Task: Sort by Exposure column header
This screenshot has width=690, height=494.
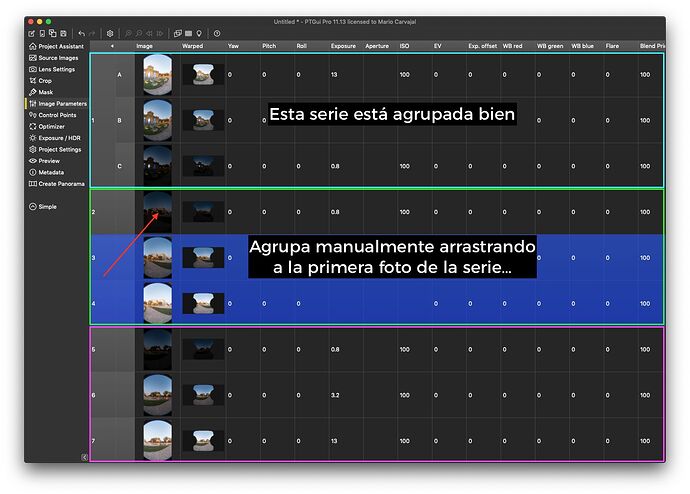Action: click(x=344, y=46)
